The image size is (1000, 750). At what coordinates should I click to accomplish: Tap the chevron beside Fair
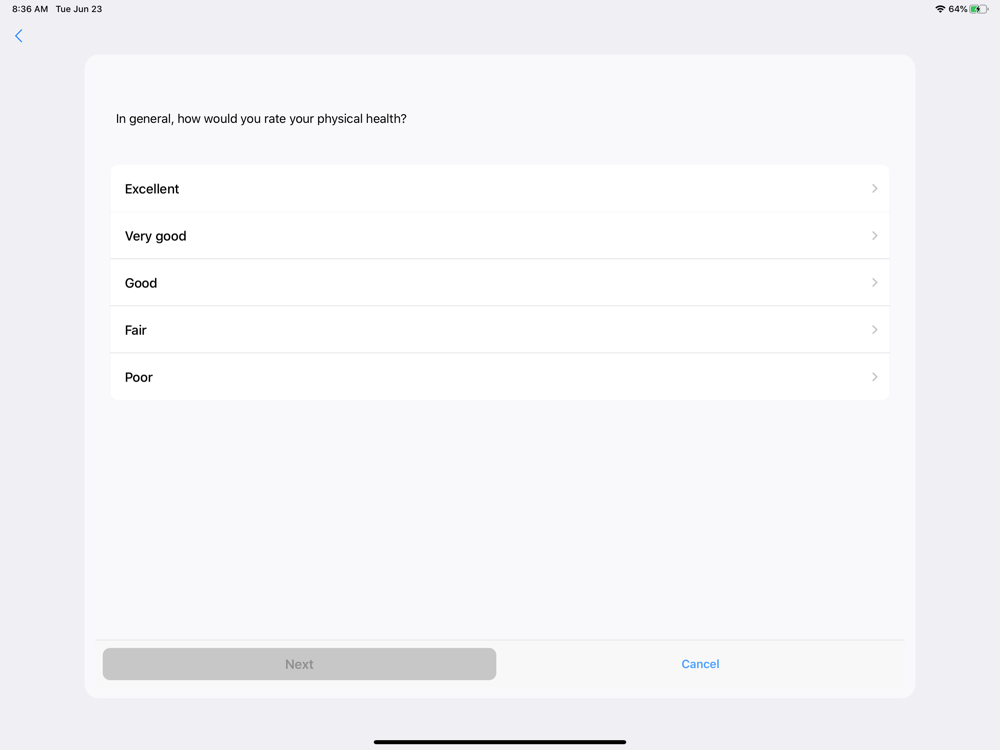874,330
